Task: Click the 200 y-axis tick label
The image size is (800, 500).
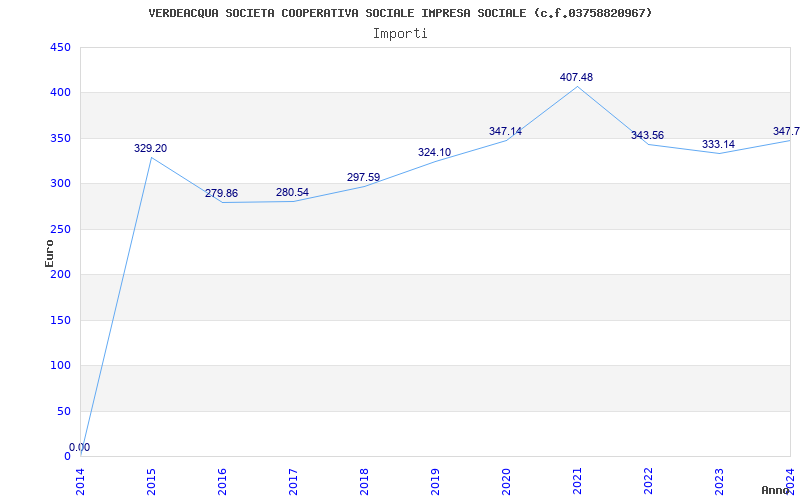Action: point(60,274)
